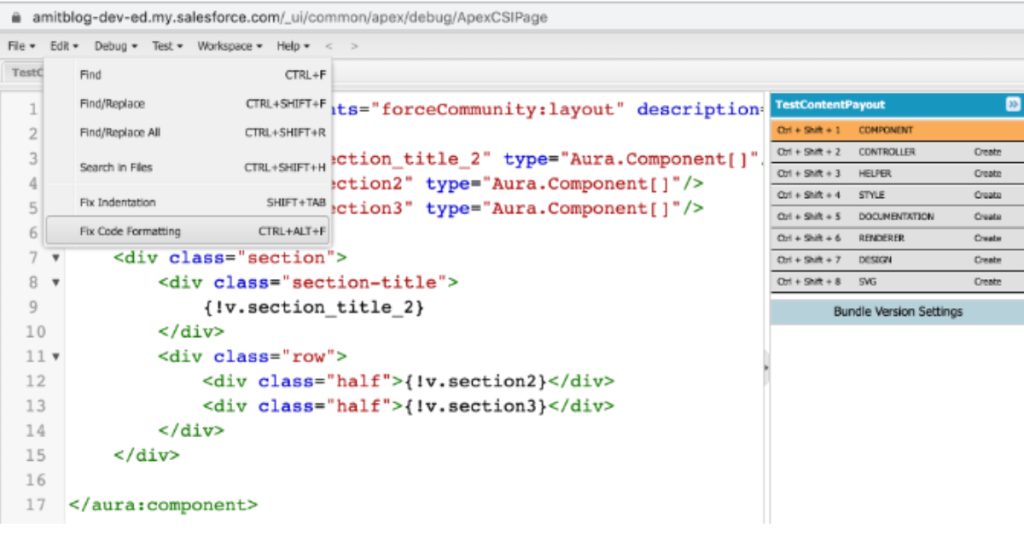
Task: Collapse the section-title div on line 8
Action: pyautogui.click(x=55, y=283)
